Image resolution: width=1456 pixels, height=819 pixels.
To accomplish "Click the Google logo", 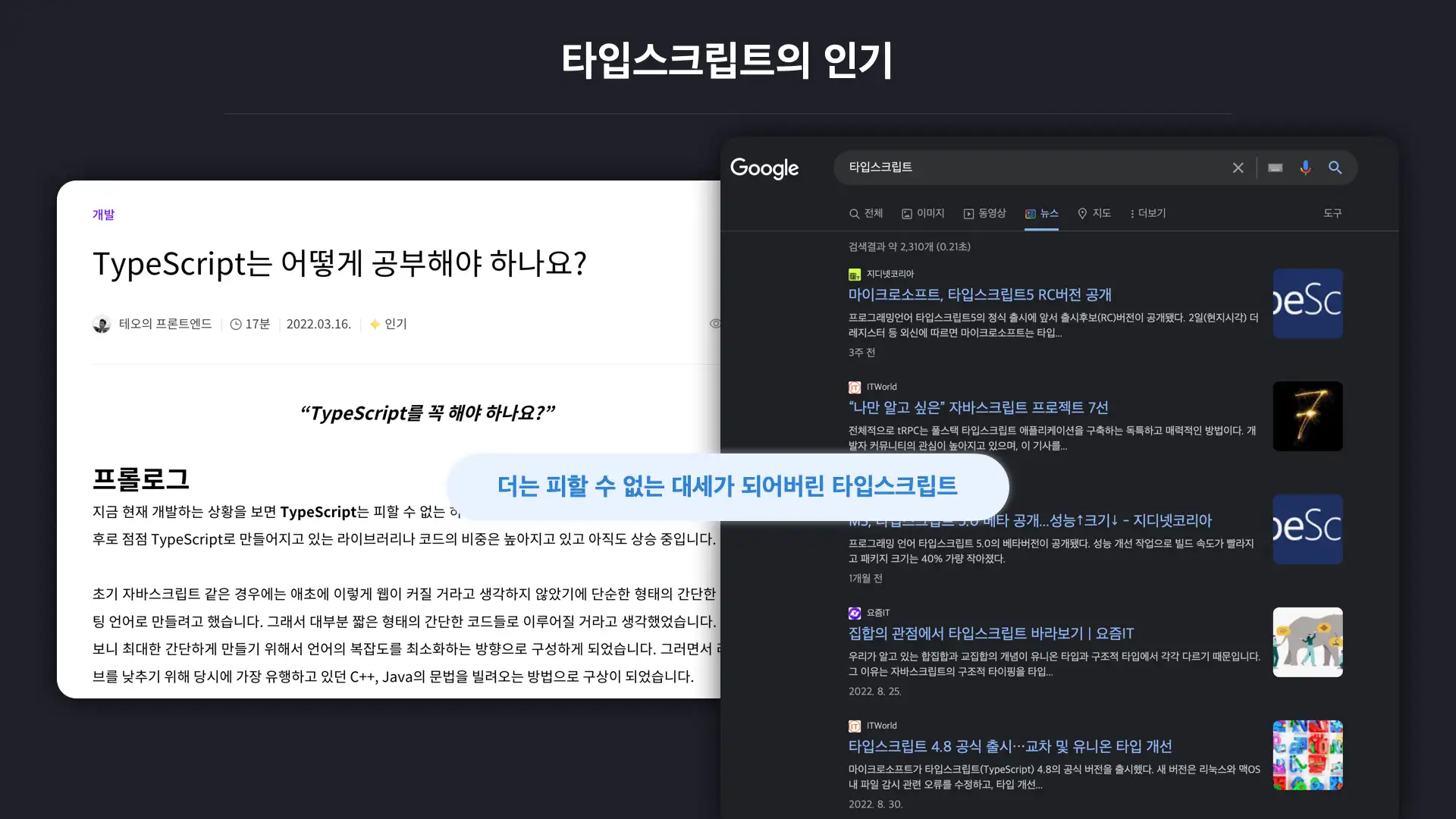I will pyautogui.click(x=764, y=168).
